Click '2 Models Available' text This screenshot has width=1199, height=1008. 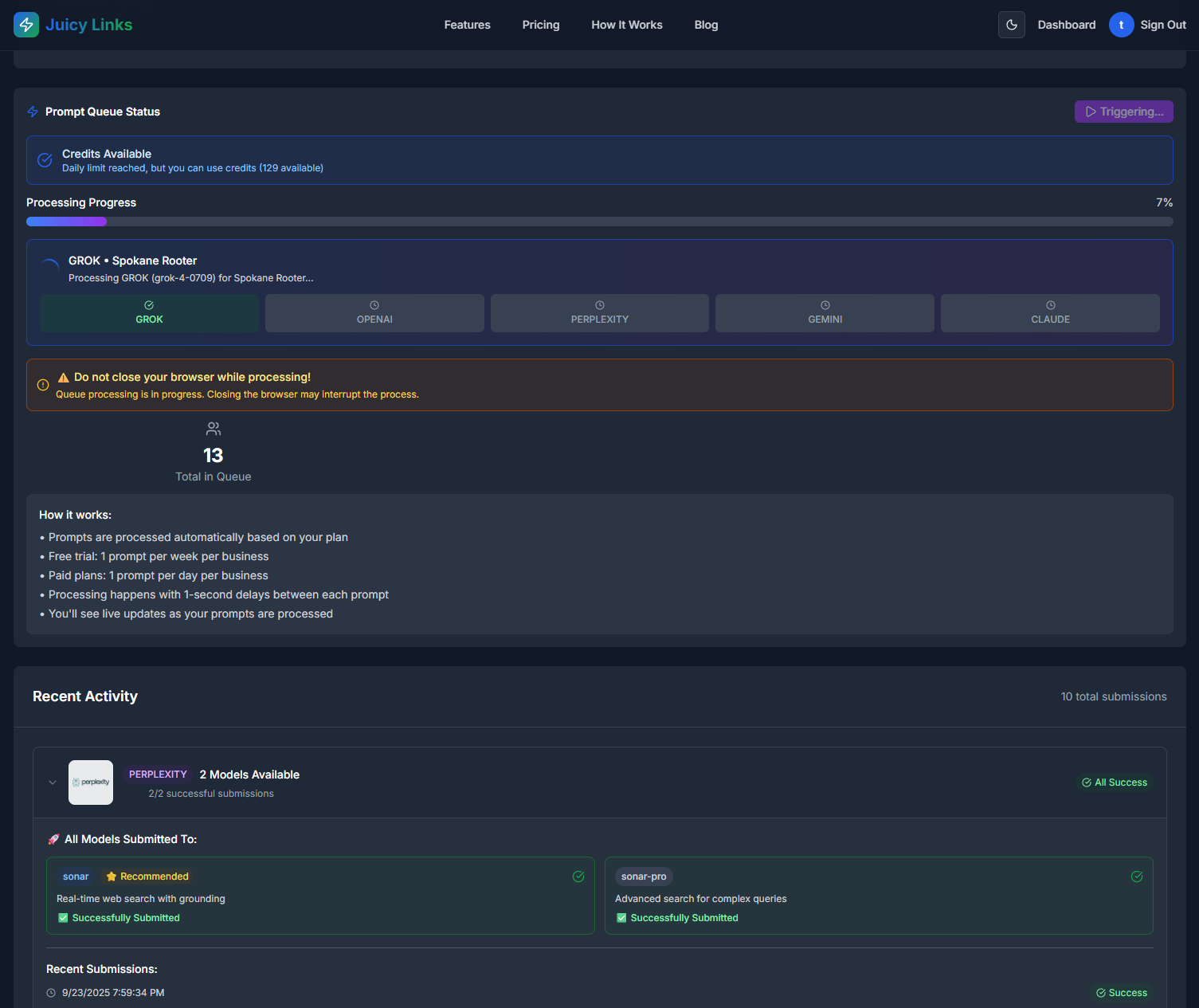tap(249, 775)
